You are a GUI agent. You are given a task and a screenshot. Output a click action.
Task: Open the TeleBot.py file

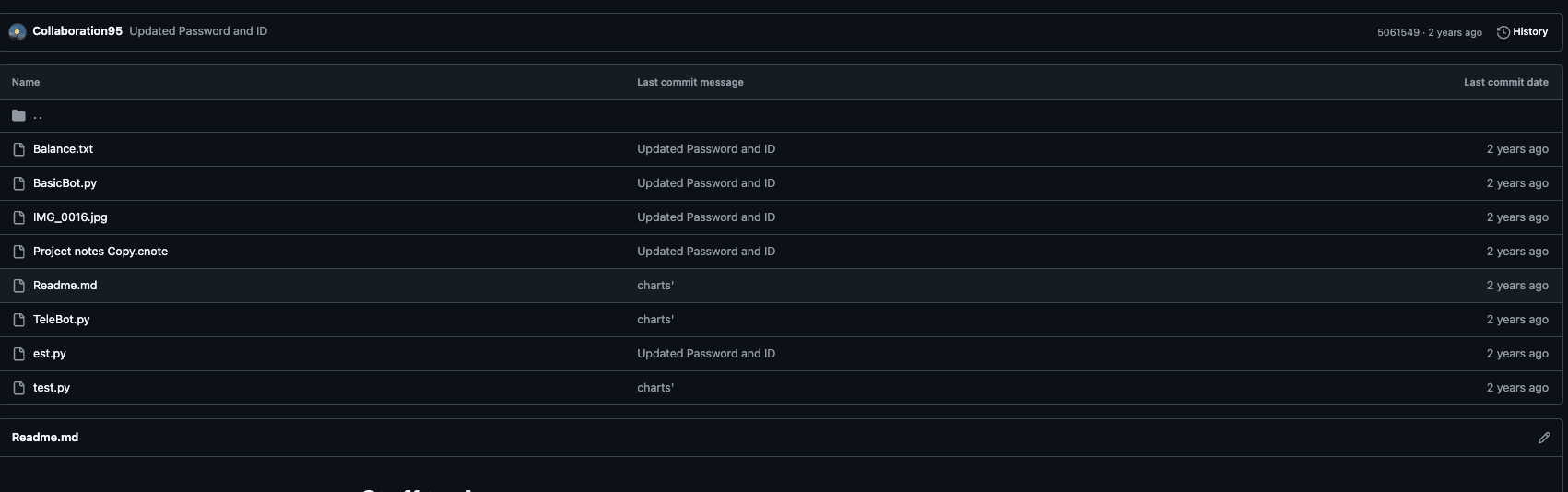[x=62, y=320]
